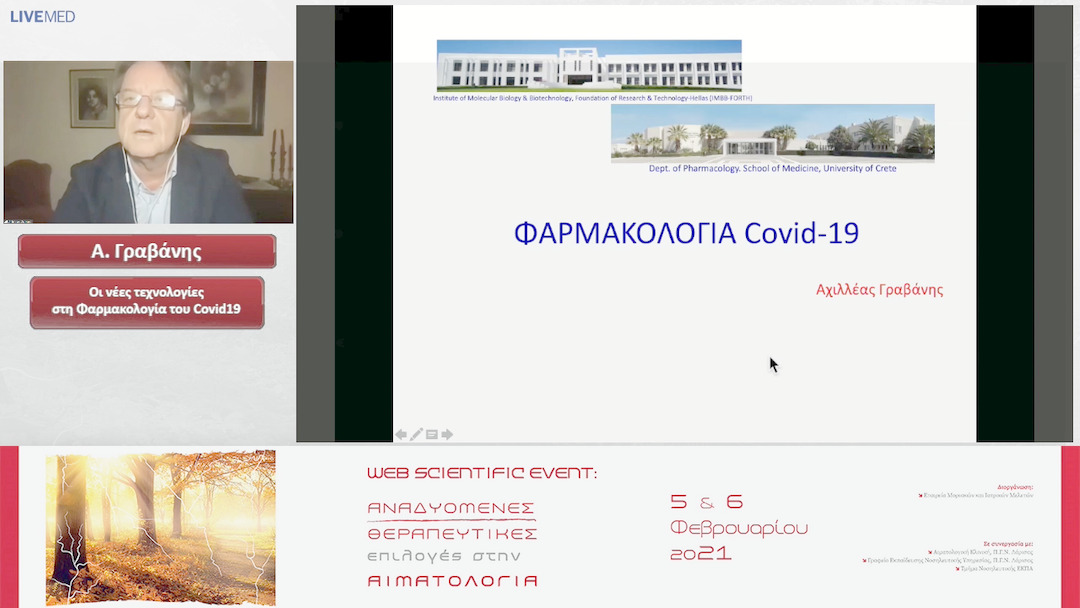Click the LIVEMED logo
This screenshot has width=1080, height=608.
coord(43,17)
